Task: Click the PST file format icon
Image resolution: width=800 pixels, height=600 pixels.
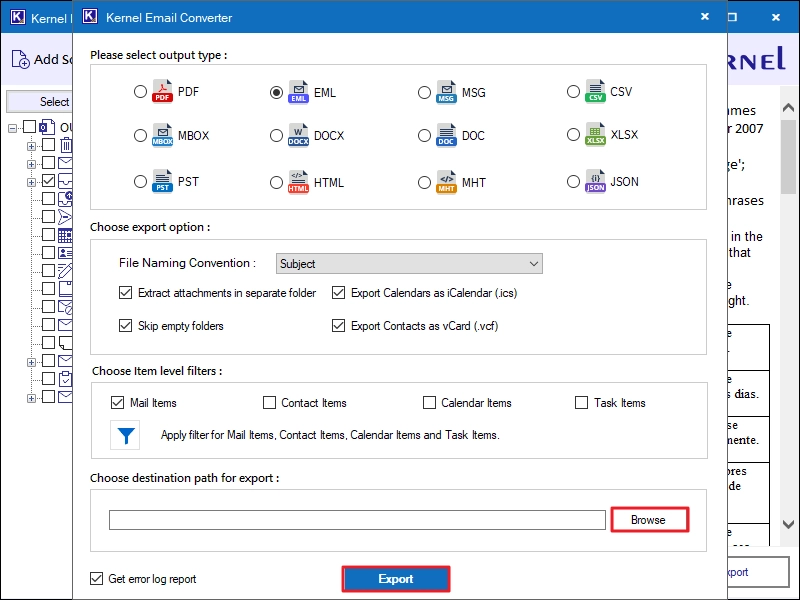Action: pos(162,181)
